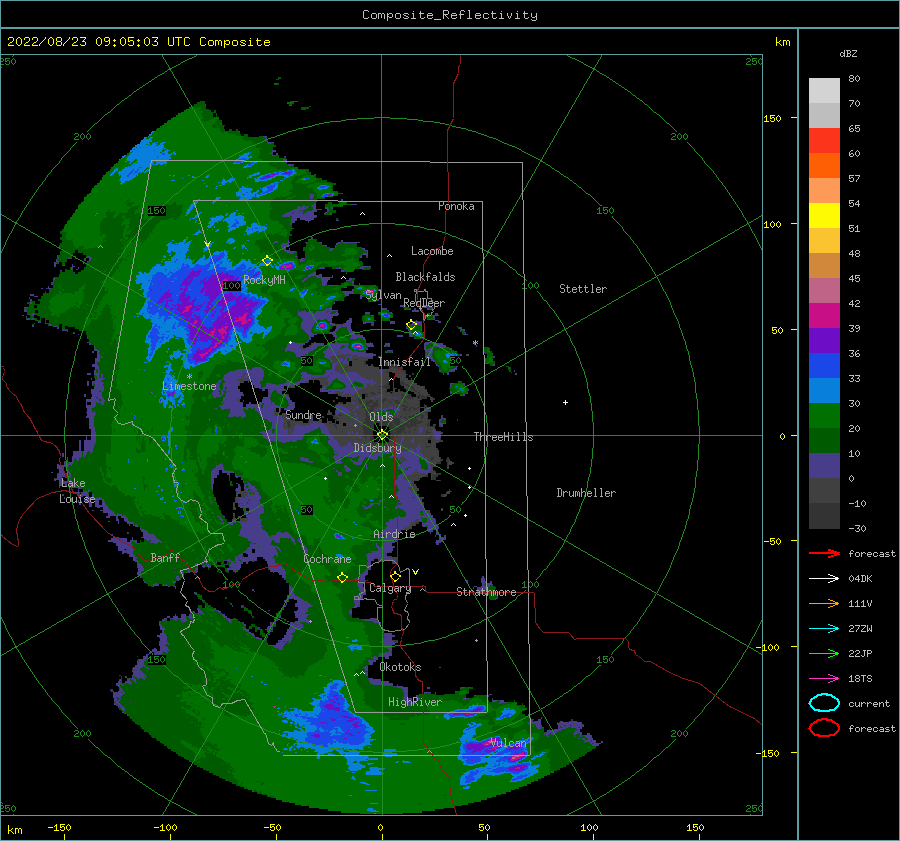Click the Composite_Reflectivity title
The width and height of the screenshot is (900, 841).
(450, 15)
